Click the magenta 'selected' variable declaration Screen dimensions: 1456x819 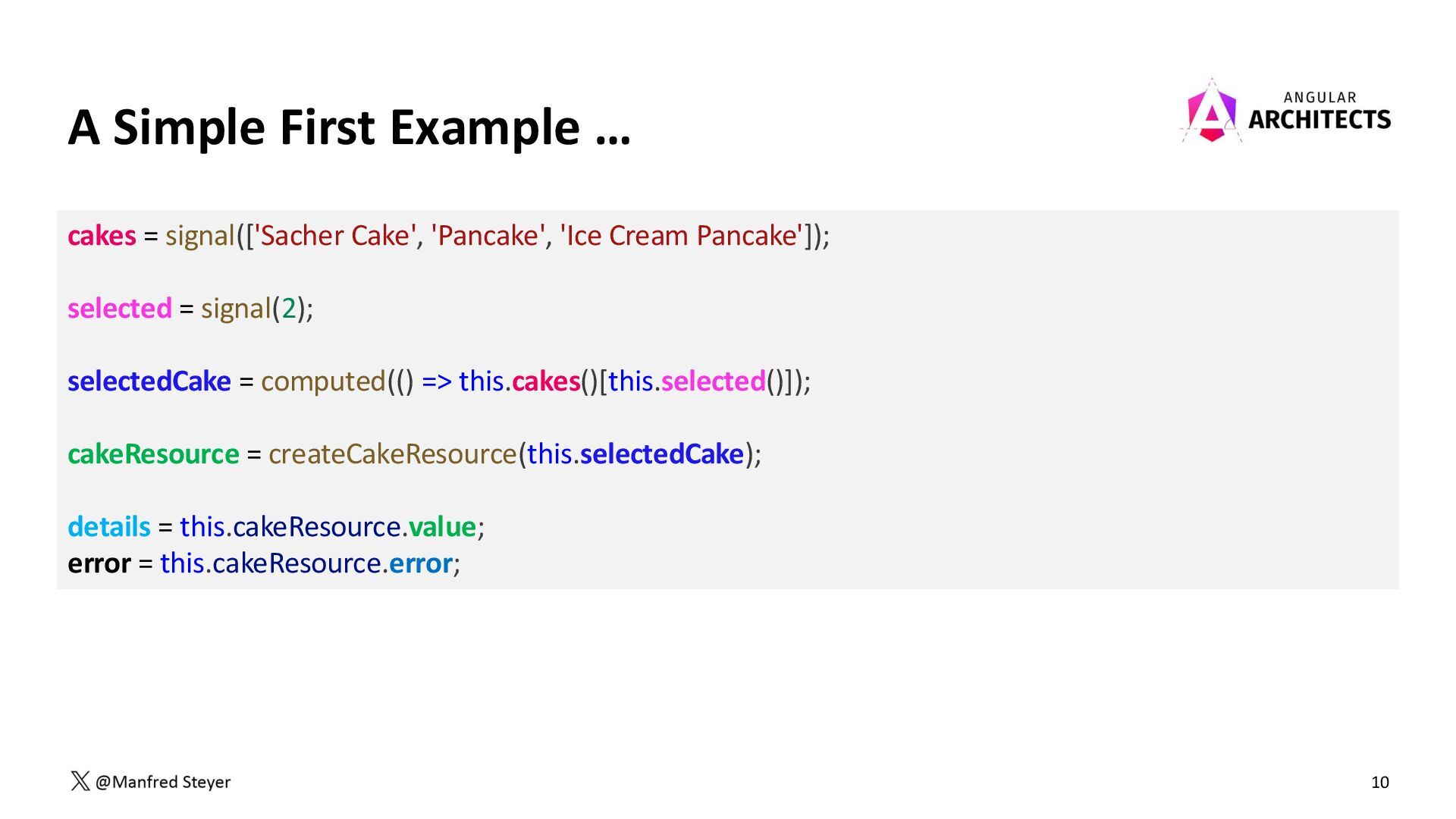tap(120, 309)
